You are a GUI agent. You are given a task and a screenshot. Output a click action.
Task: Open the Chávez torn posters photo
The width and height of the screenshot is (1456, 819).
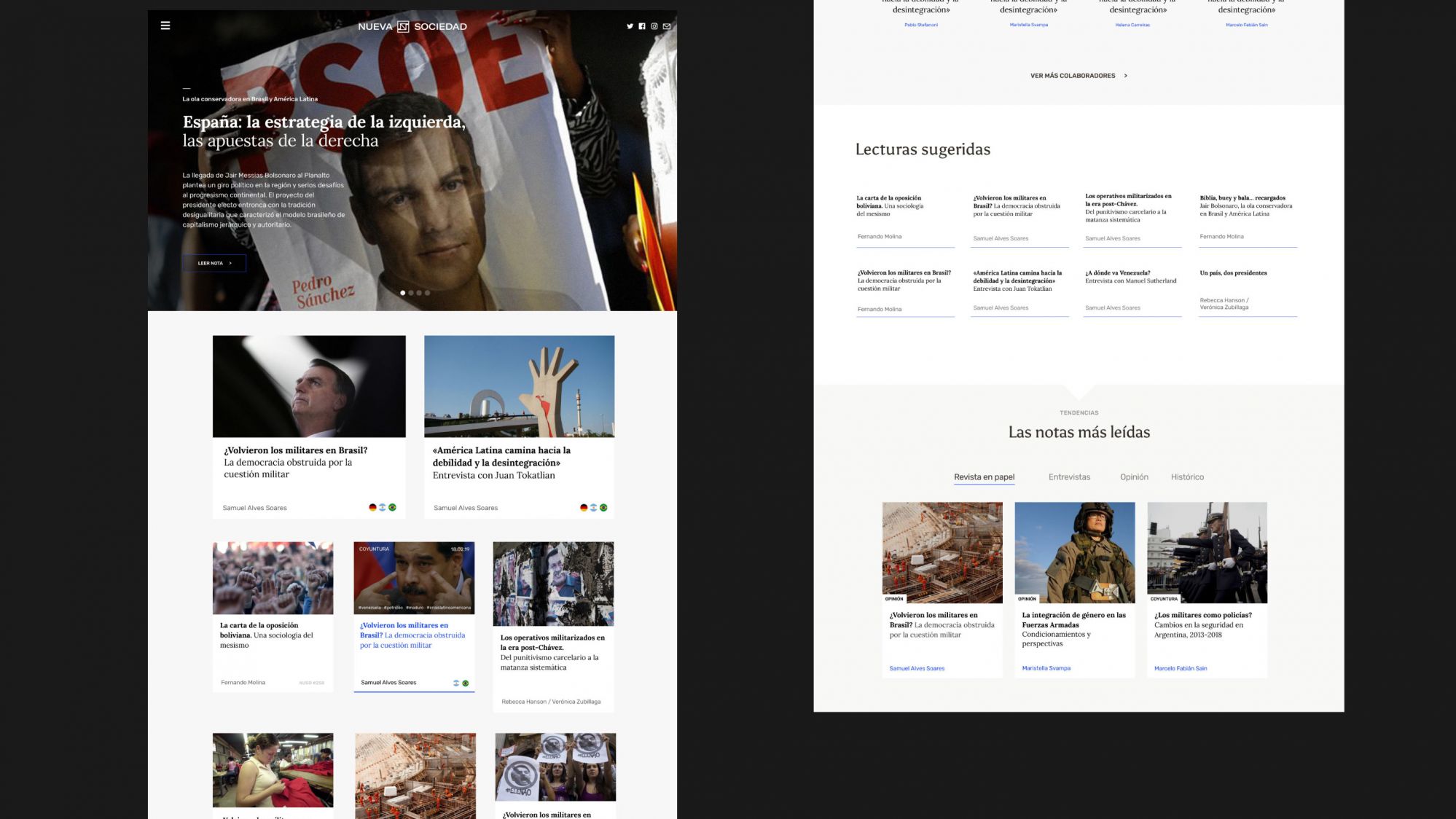pos(553,584)
